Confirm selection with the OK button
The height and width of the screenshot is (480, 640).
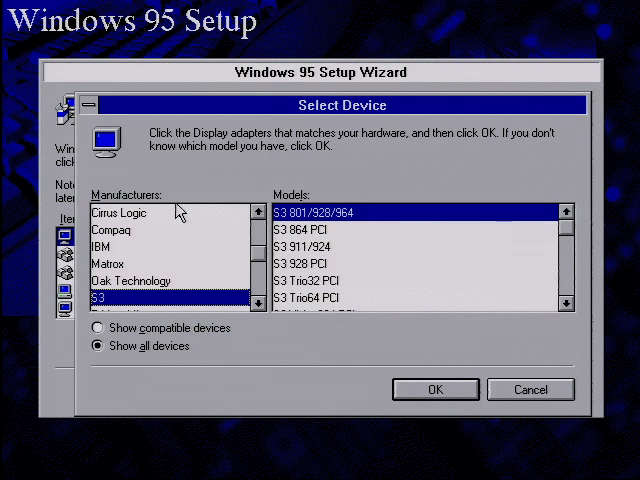tap(436, 390)
